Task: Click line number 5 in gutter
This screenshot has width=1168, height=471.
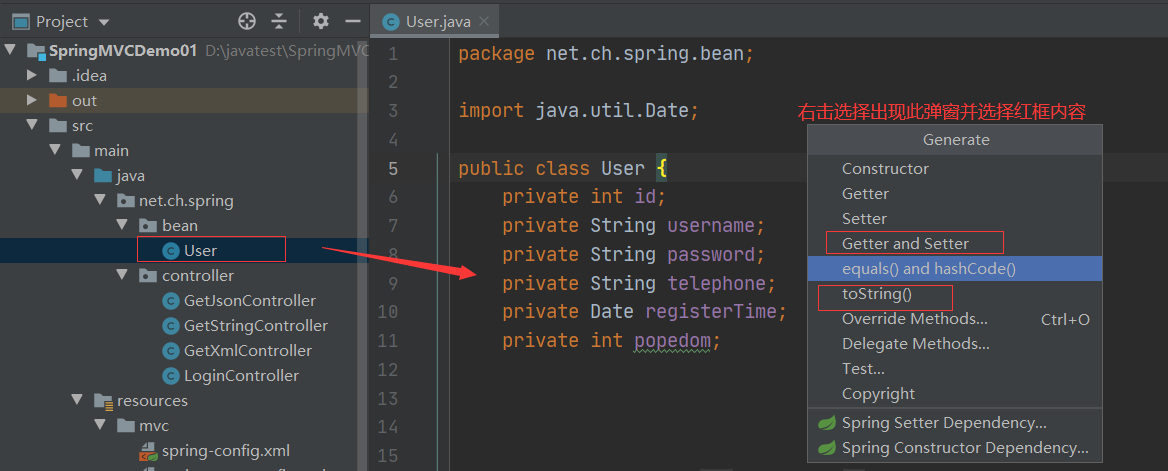Action: pyautogui.click(x=393, y=168)
